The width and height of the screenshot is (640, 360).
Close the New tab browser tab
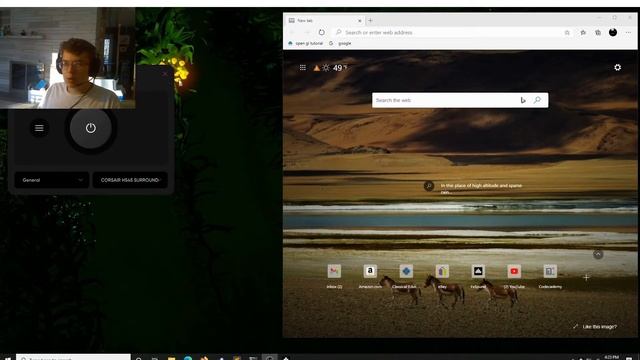pyautogui.click(x=360, y=20)
